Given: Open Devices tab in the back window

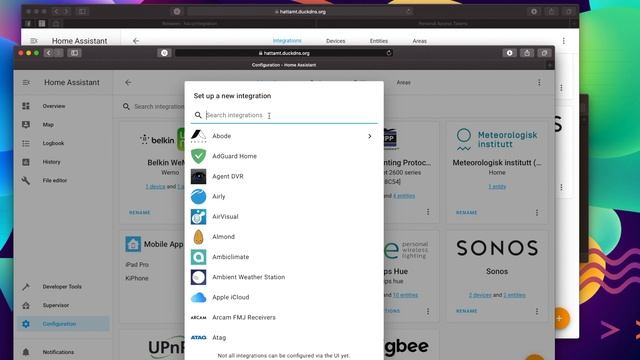Looking at the screenshot, I should point(336,41).
